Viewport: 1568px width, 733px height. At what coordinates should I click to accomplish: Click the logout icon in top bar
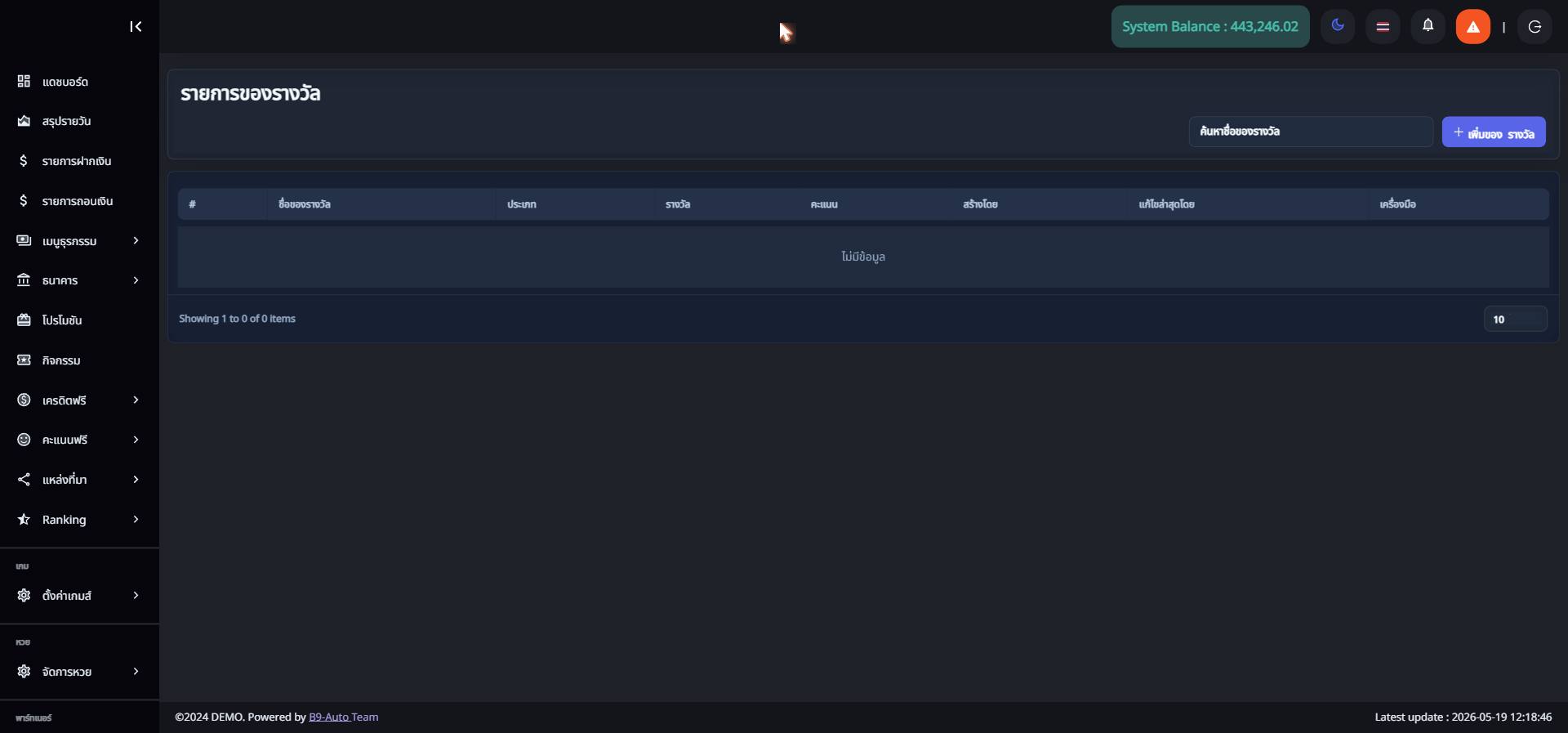(1535, 27)
